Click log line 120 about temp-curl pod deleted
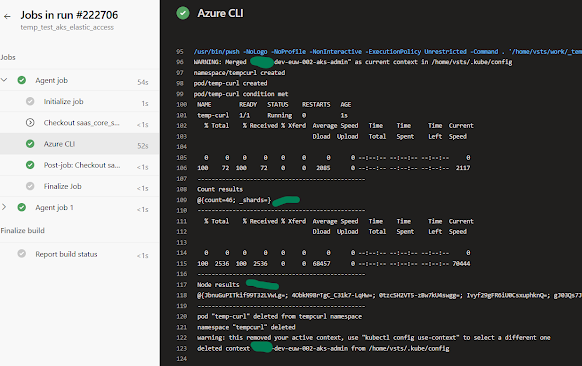 [279, 317]
